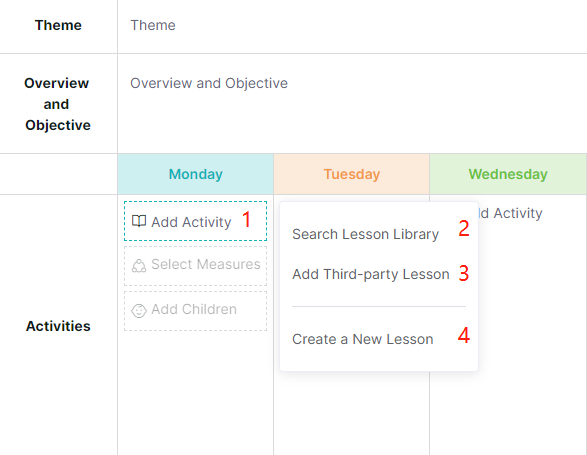Click the bold Theme row label
This screenshot has width=587, height=455.
click(58, 25)
